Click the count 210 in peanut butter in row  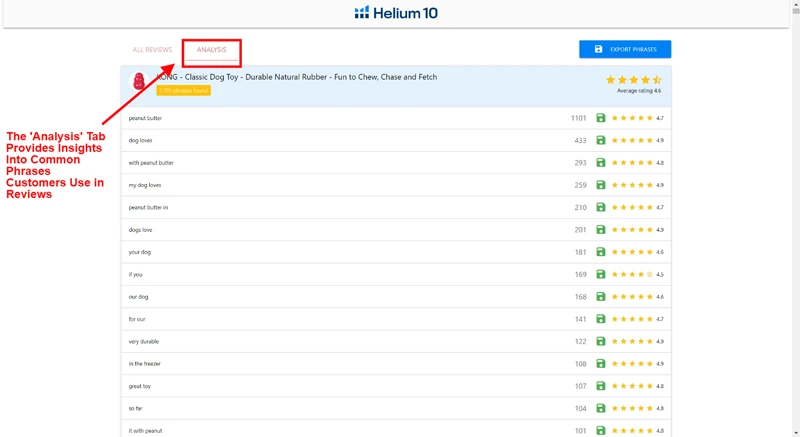point(580,208)
